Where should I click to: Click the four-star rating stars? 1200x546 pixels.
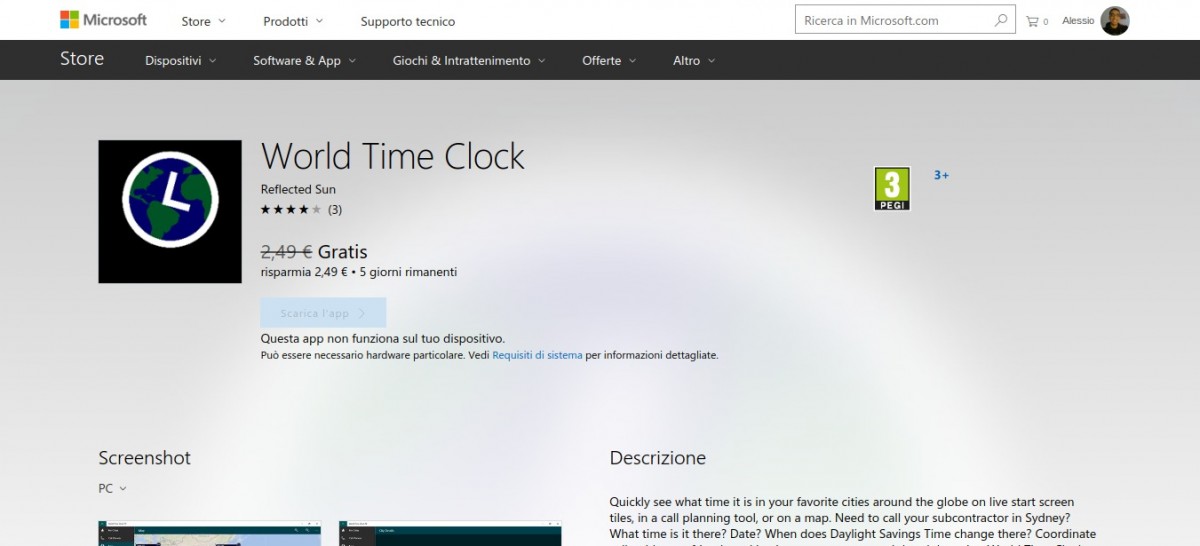tap(291, 210)
